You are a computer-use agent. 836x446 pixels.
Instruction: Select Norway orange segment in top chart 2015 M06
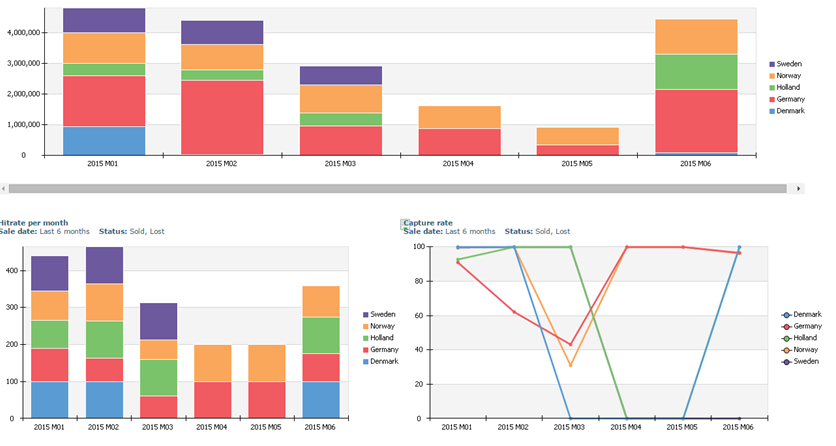(x=696, y=37)
